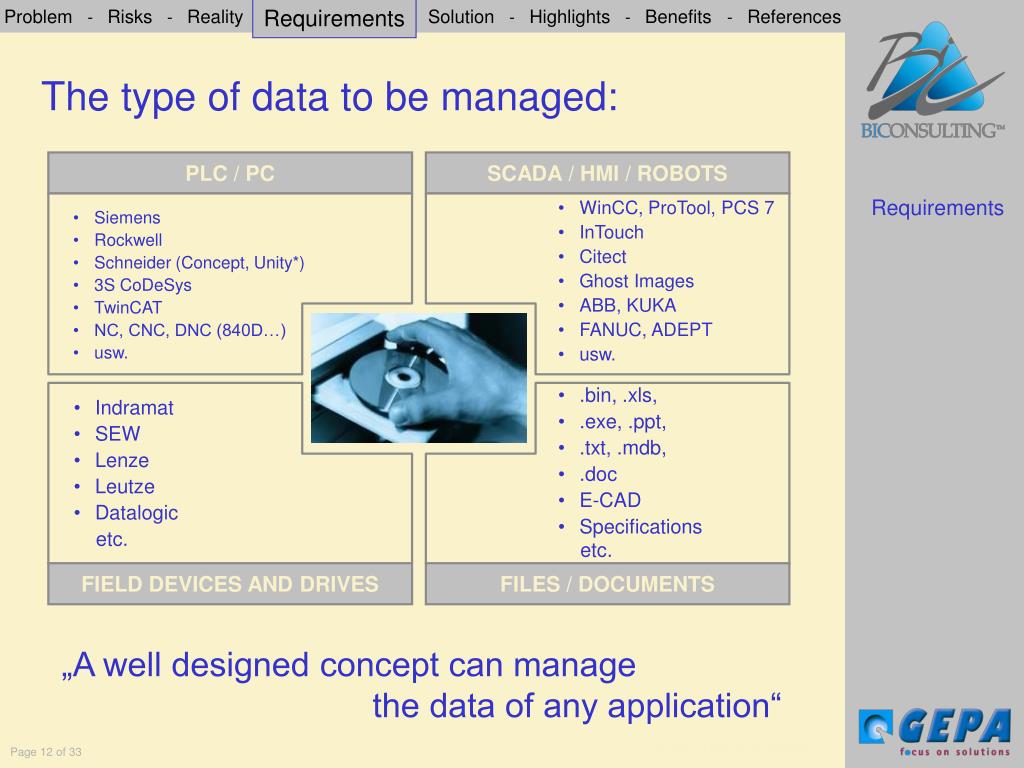Select the 'Indramat' entry

pos(134,408)
